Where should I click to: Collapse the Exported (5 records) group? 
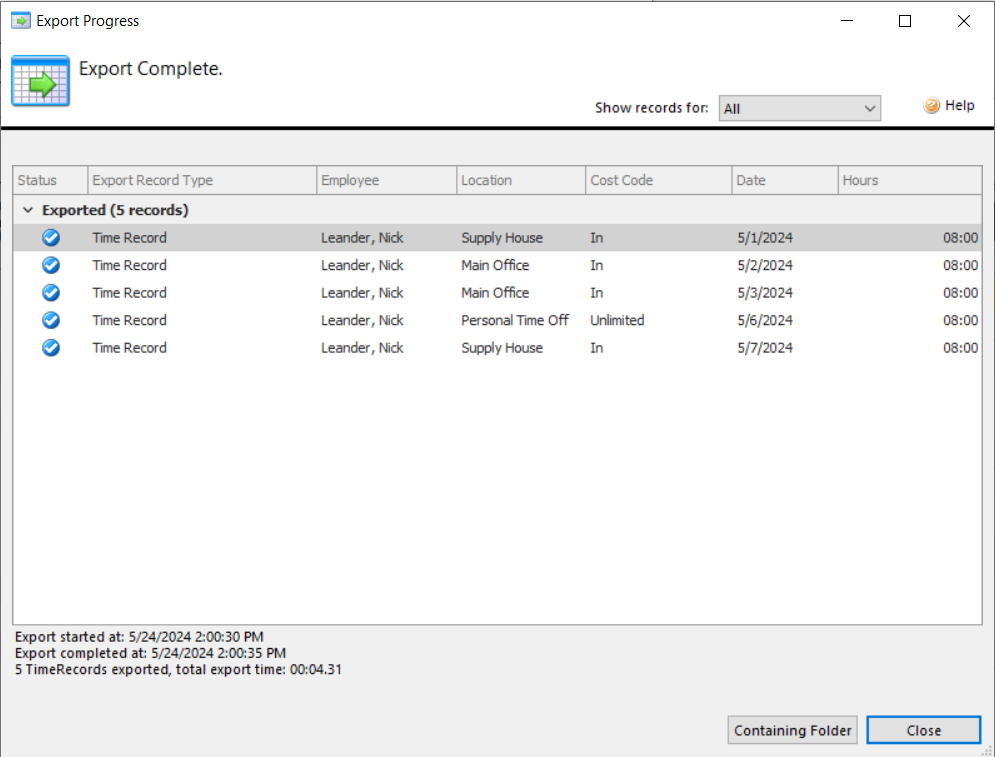tap(28, 211)
